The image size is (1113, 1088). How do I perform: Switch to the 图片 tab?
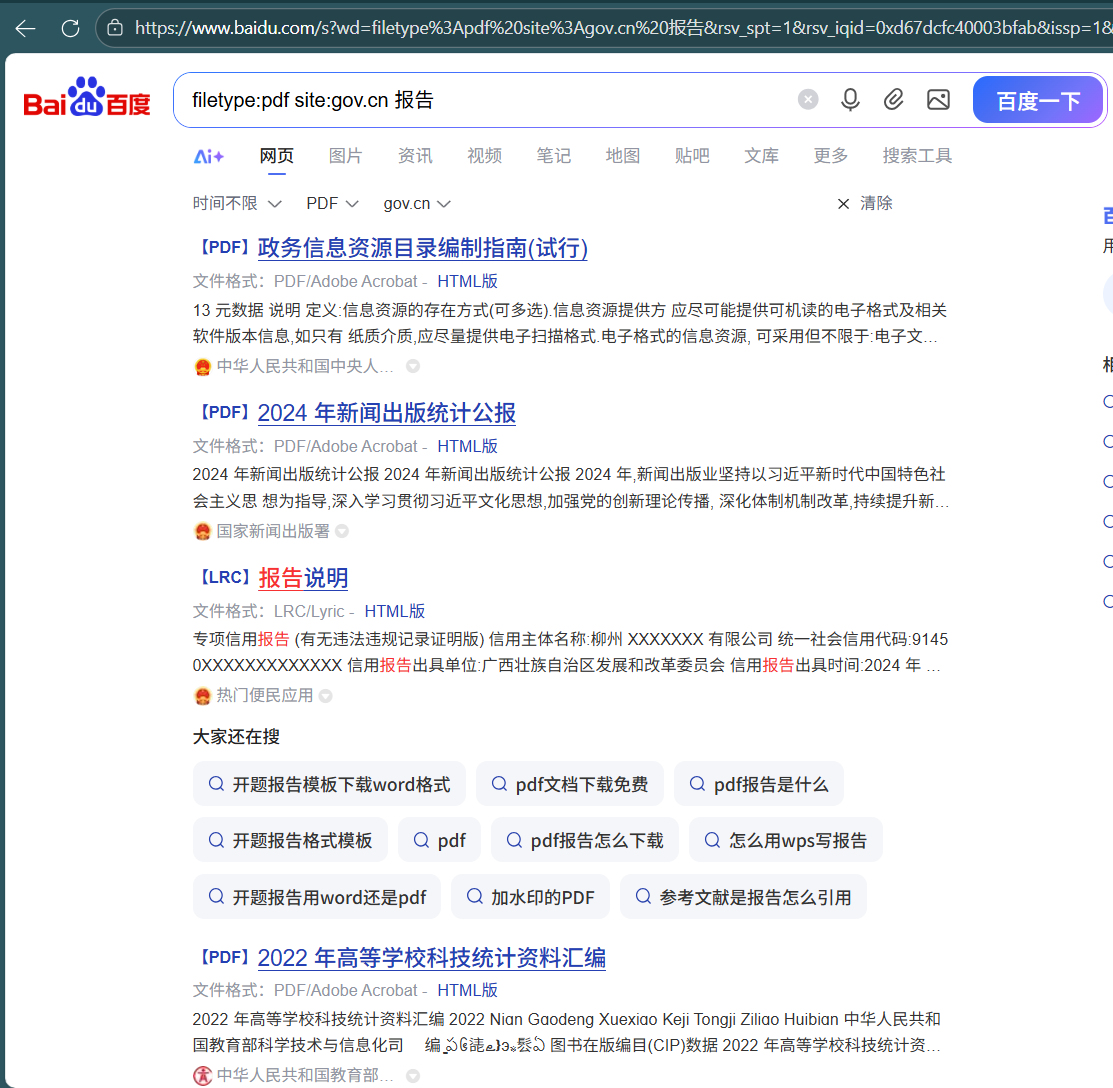coord(345,156)
